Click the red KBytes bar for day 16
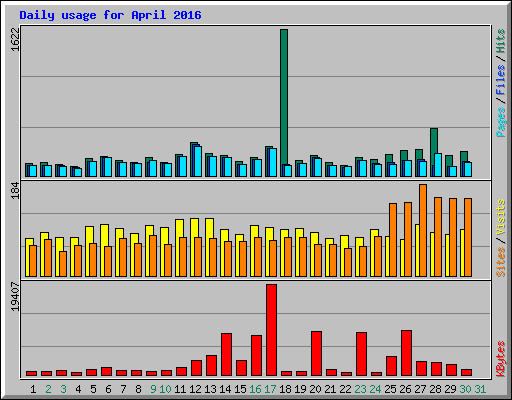512x400 pixels. (x=256, y=356)
